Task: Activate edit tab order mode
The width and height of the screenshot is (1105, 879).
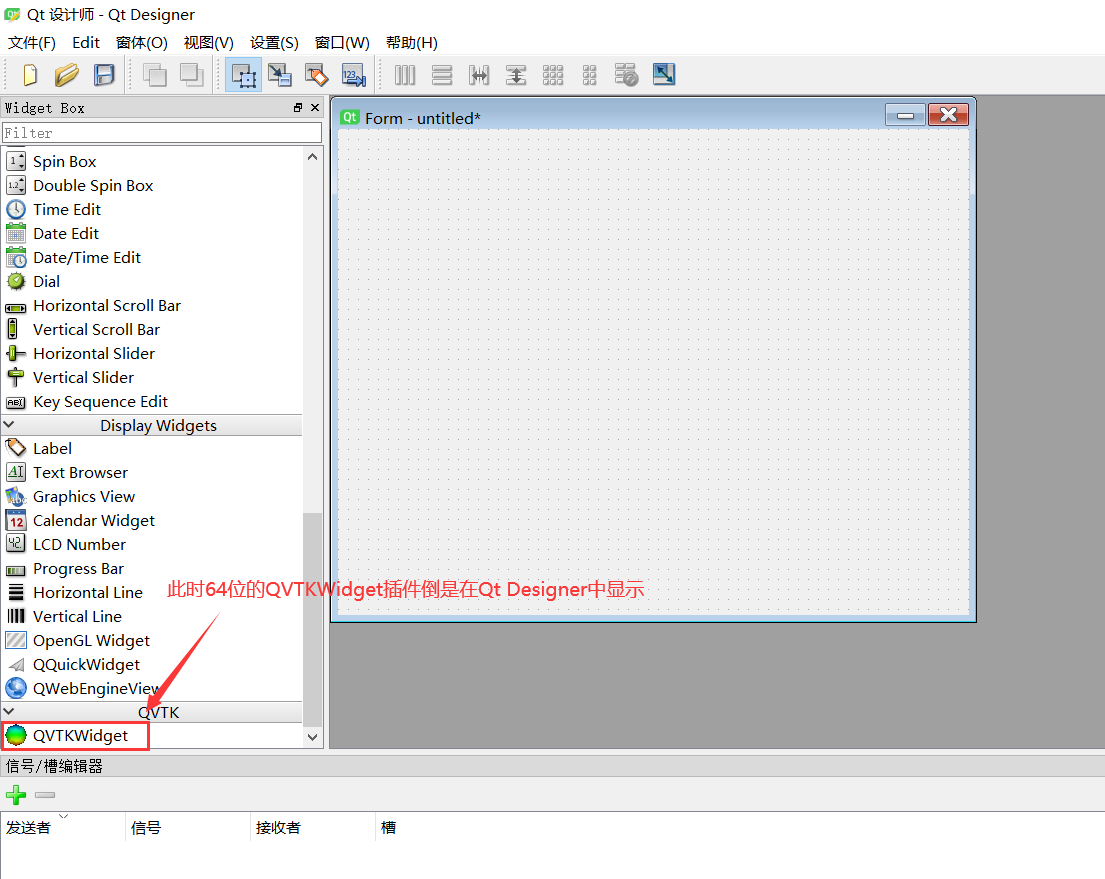Action: click(x=353, y=74)
